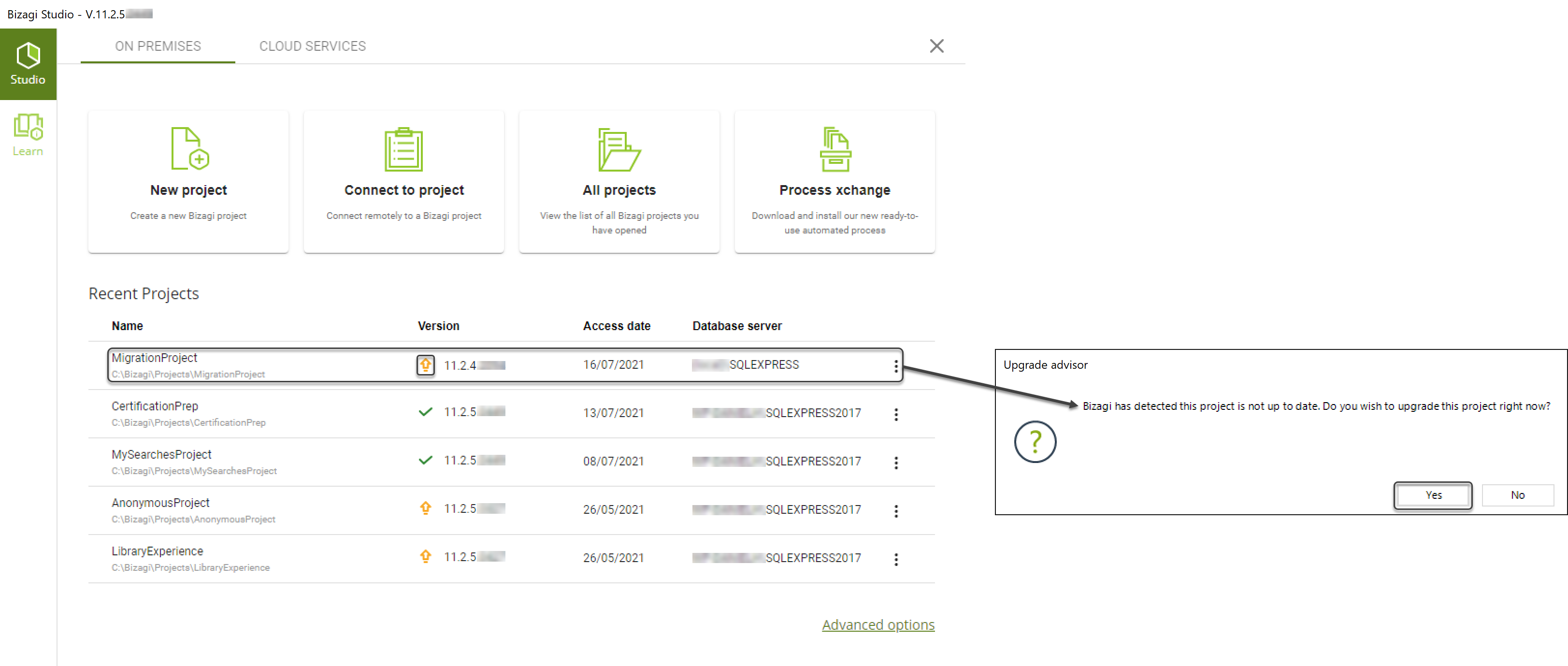
Task: Click the upgrade arrow icon for AnonymousProject
Action: click(426, 508)
